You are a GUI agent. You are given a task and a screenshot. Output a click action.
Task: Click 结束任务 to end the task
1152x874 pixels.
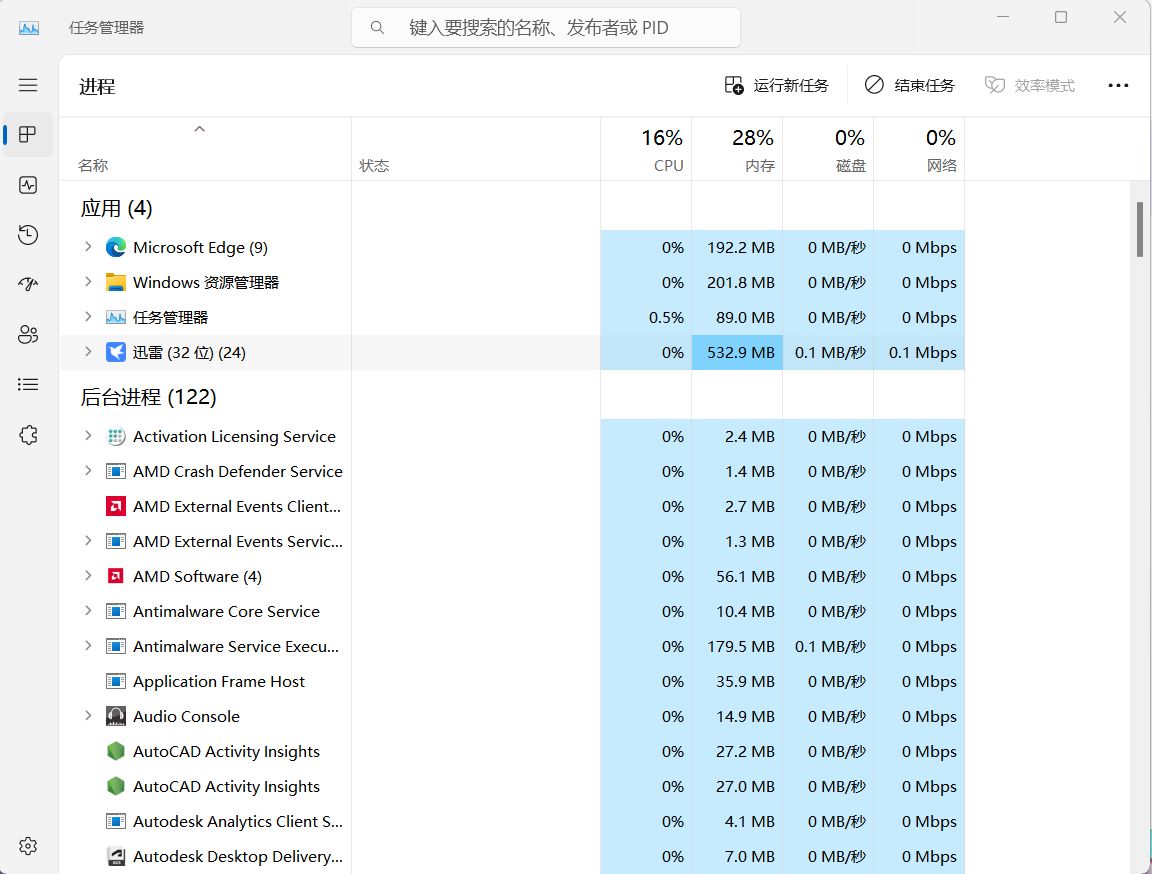(910, 86)
